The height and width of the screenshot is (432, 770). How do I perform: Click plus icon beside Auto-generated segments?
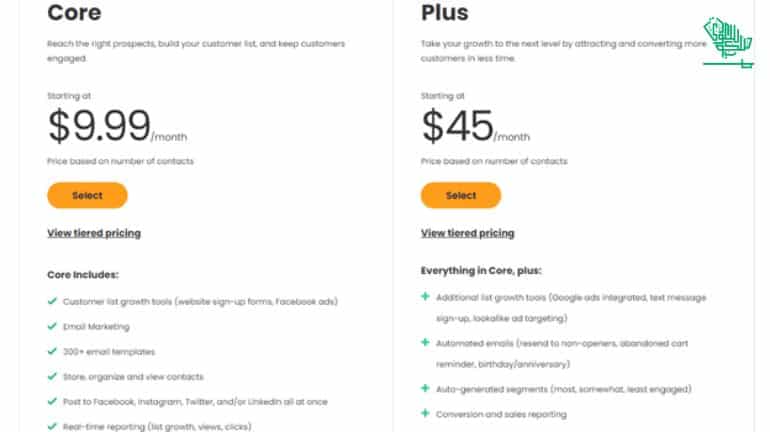425,388
